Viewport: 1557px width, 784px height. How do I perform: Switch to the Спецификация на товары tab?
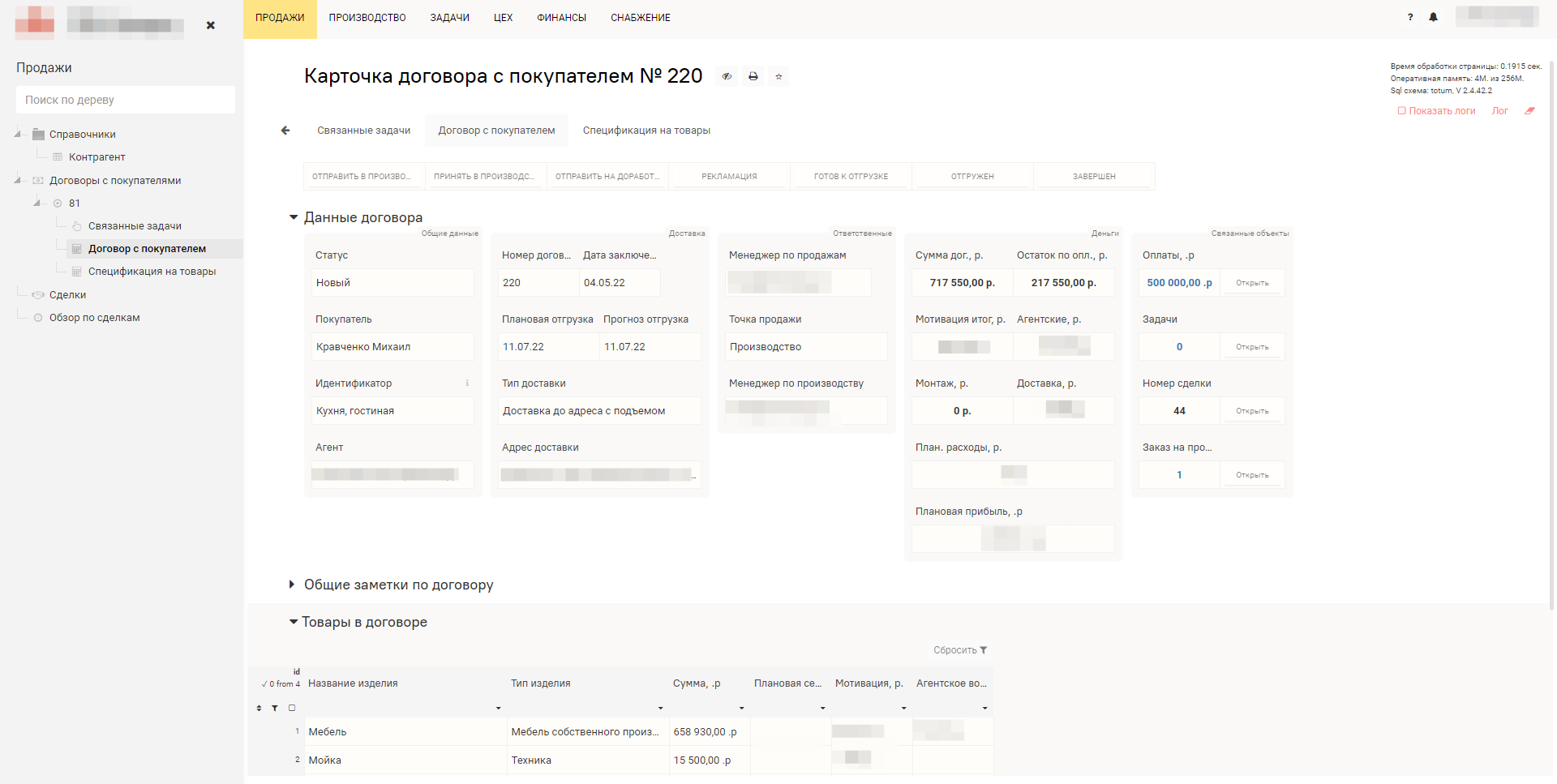[646, 131]
